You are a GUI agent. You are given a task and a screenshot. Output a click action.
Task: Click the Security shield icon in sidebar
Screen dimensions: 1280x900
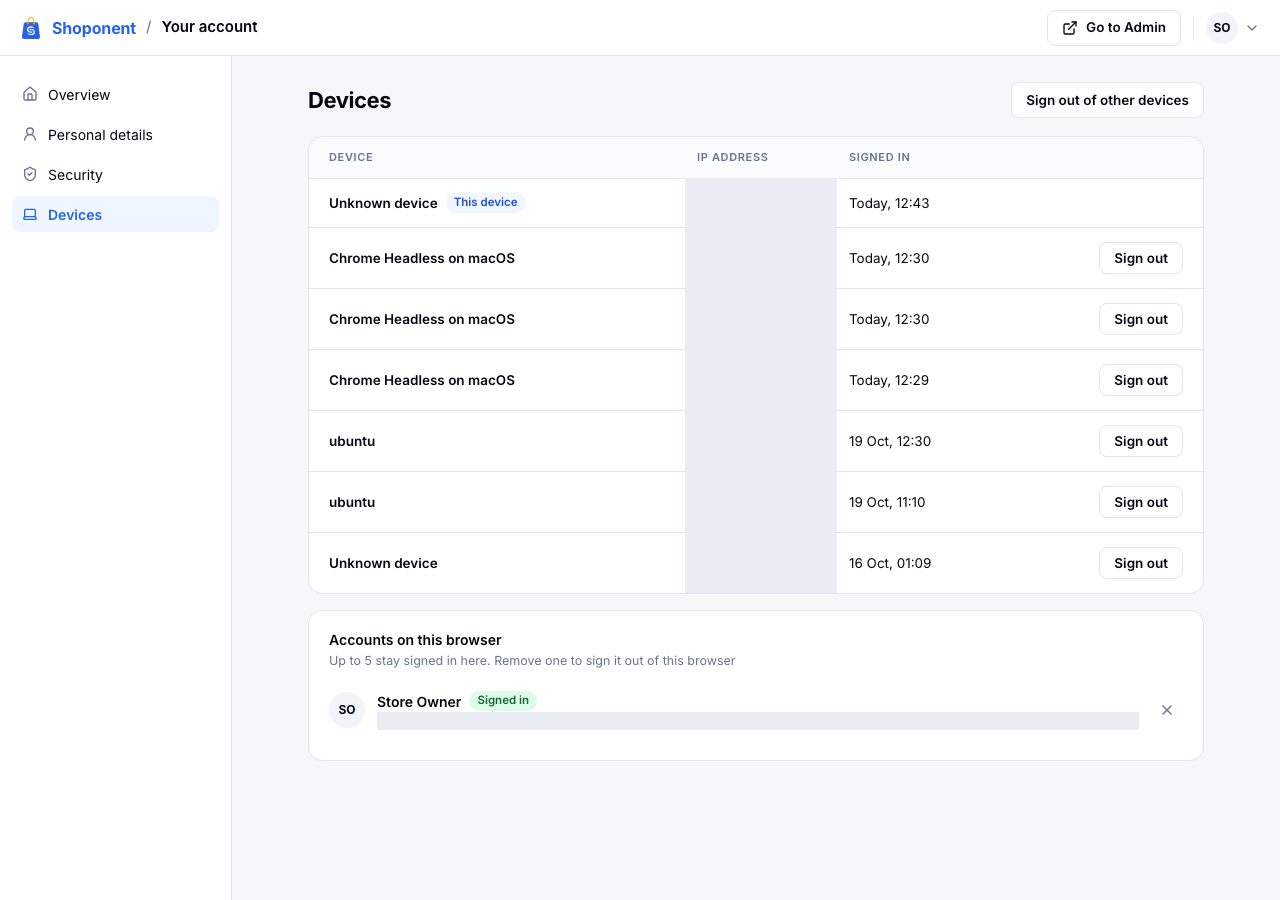click(x=30, y=175)
